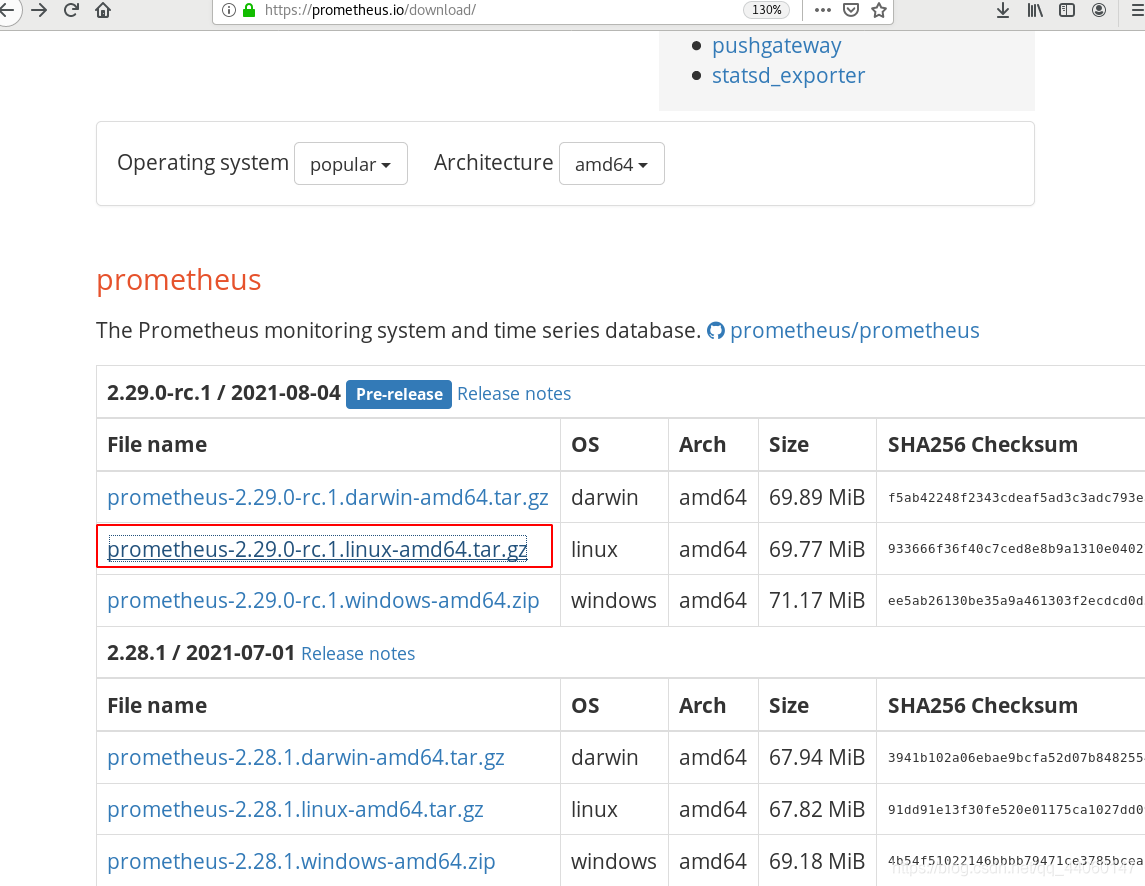Screen dimensions: 1145x886
Task: Open the browser home page icon
Action: (103, 10)
